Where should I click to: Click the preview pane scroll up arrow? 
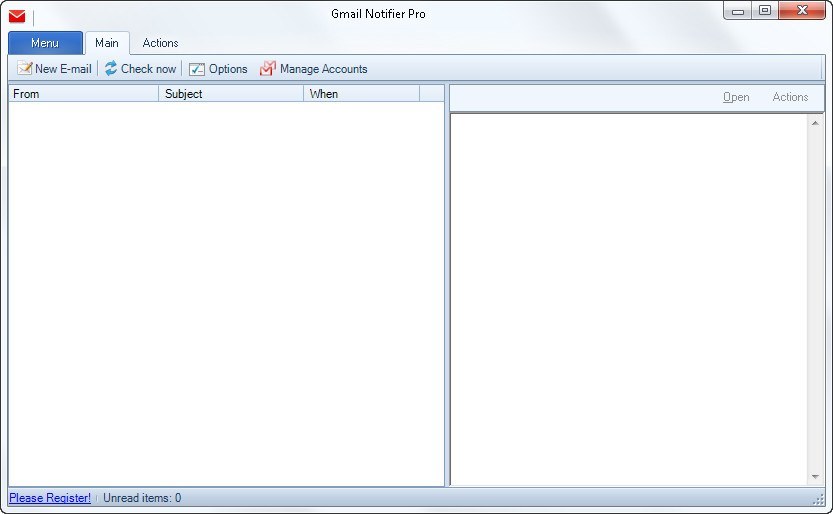pyautogui.click(x=815, y=123)
